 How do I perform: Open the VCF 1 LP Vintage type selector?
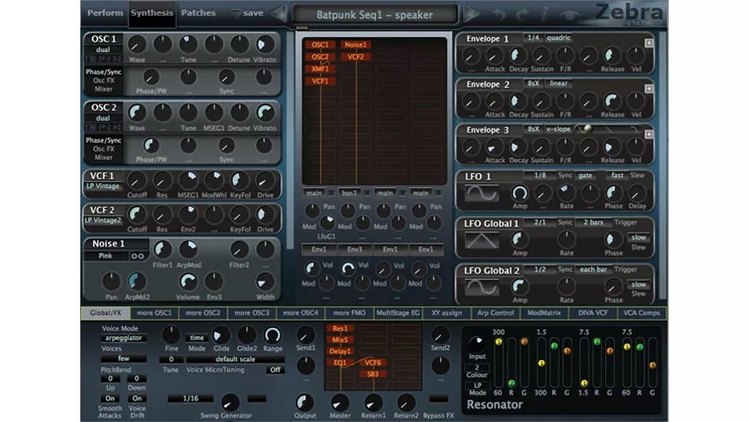(102, 186)
